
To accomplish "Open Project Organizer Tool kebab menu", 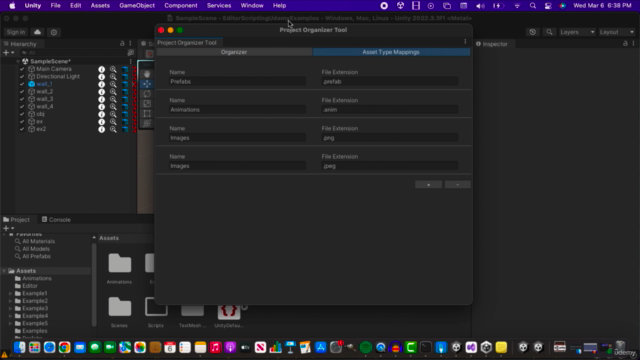I will (465, 42).
